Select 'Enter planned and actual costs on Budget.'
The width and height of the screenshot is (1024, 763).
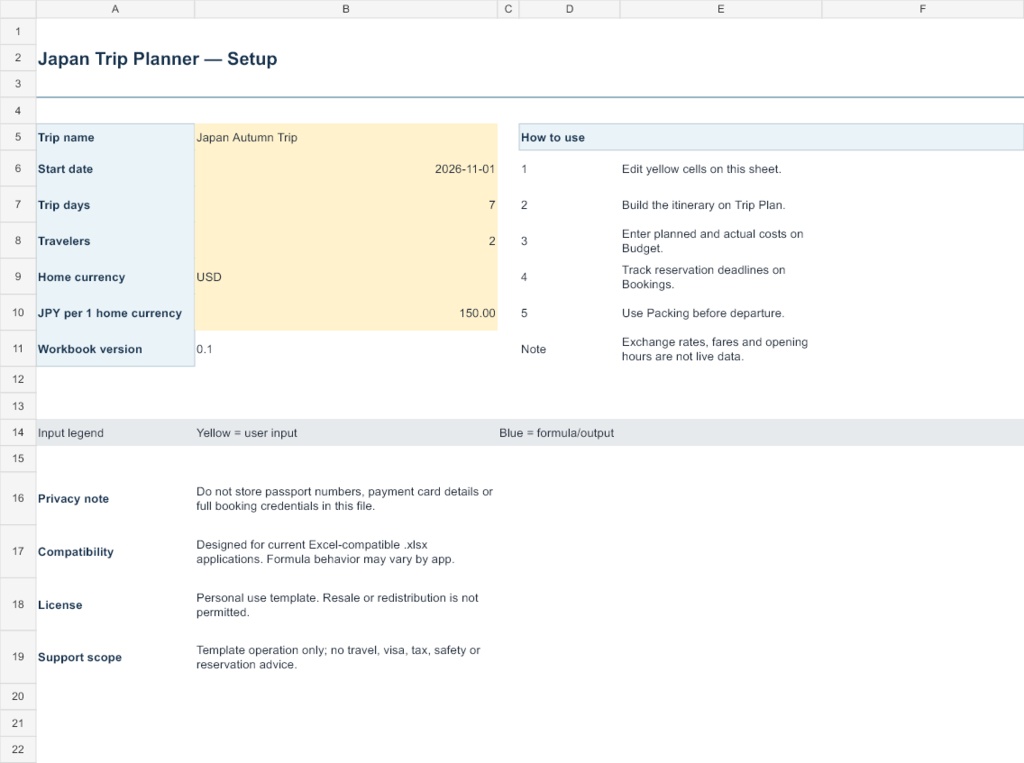coord(720,240)
